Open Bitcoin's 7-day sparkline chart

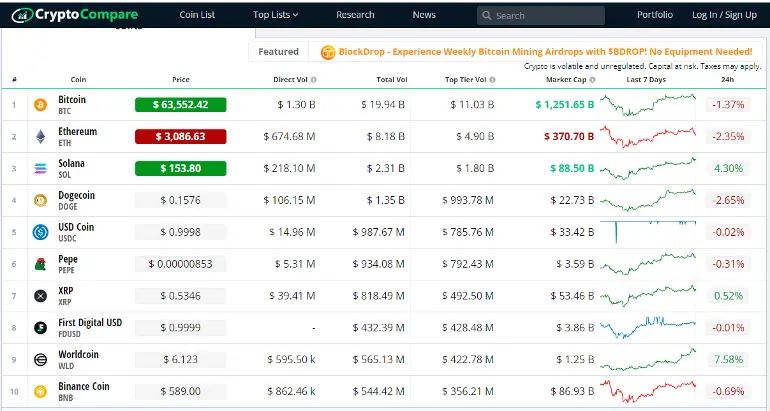tap(647, 104)
